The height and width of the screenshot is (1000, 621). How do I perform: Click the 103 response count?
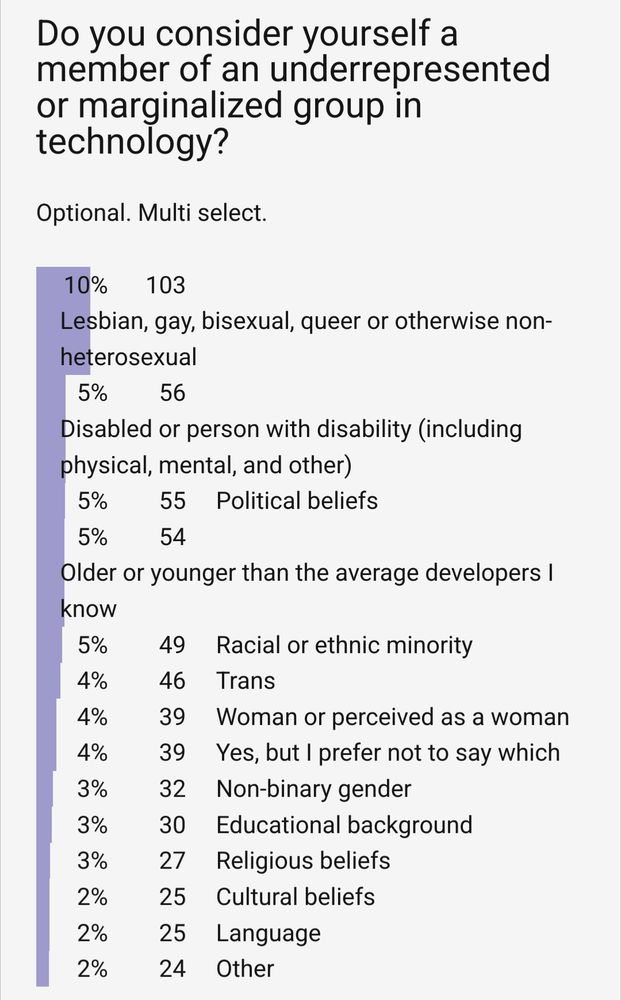click(x=166, y=286)
